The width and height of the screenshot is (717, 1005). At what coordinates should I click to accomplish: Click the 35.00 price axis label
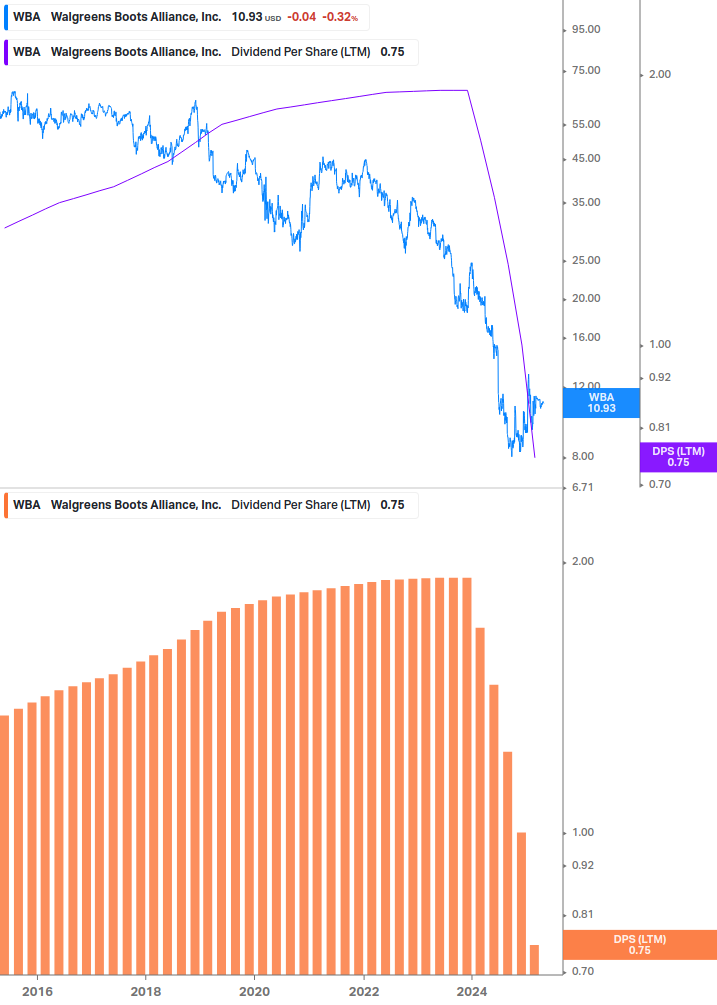586,203
